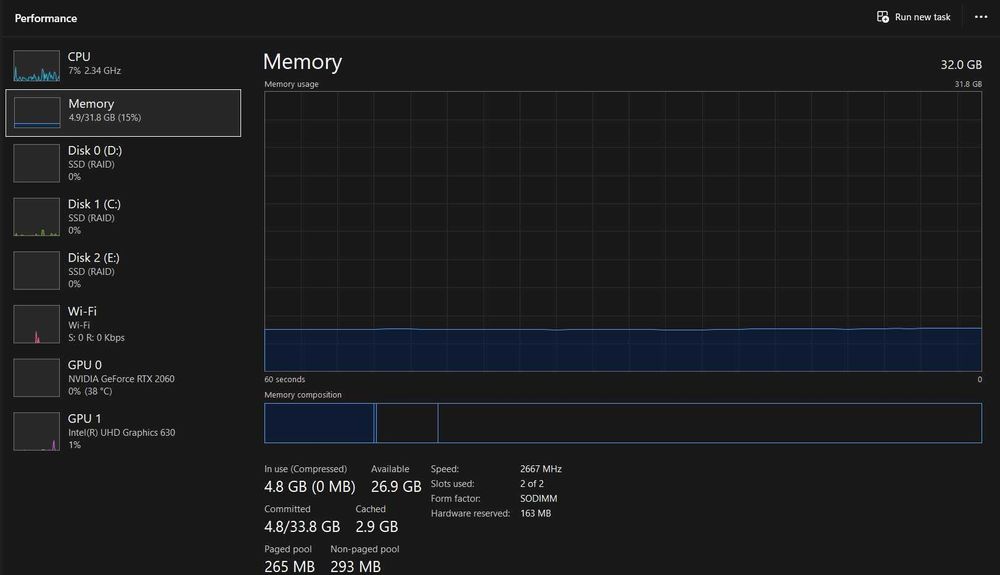Select Disk 1 (C:) graph thumbnail
The image size is (1000, 575).
37,217
